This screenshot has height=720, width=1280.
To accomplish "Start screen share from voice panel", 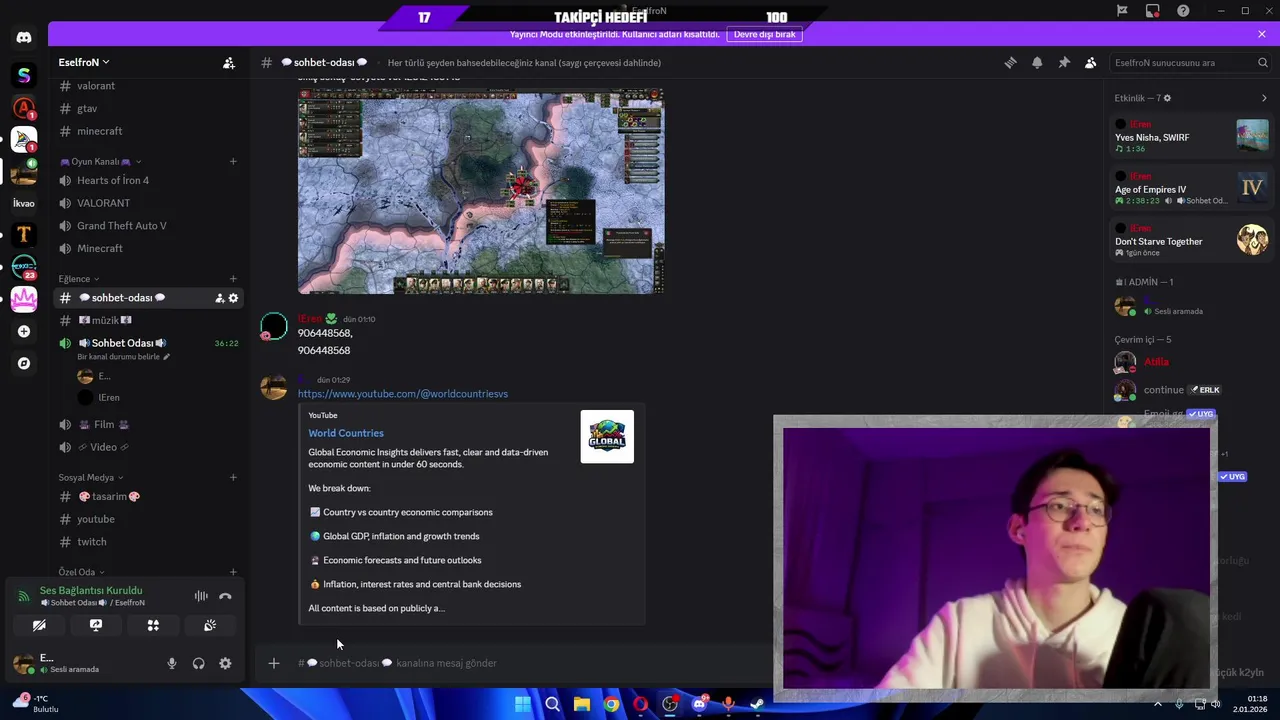I will (96, 625).
